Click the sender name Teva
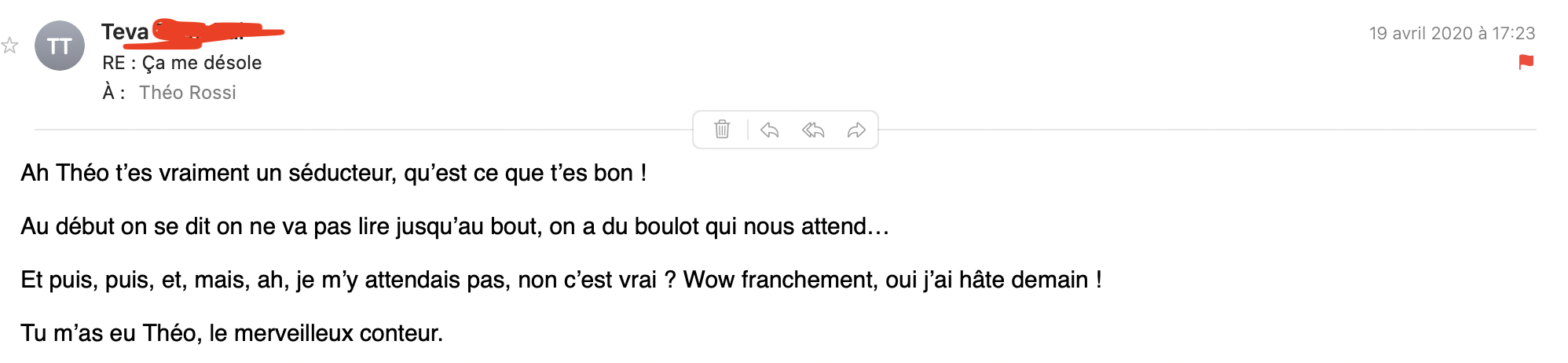Screen dimensions: 1568x363 (125, 31)
